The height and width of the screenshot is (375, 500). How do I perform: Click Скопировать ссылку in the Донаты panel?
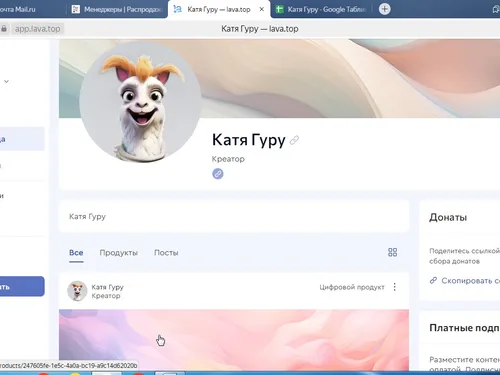coord(465,281)
